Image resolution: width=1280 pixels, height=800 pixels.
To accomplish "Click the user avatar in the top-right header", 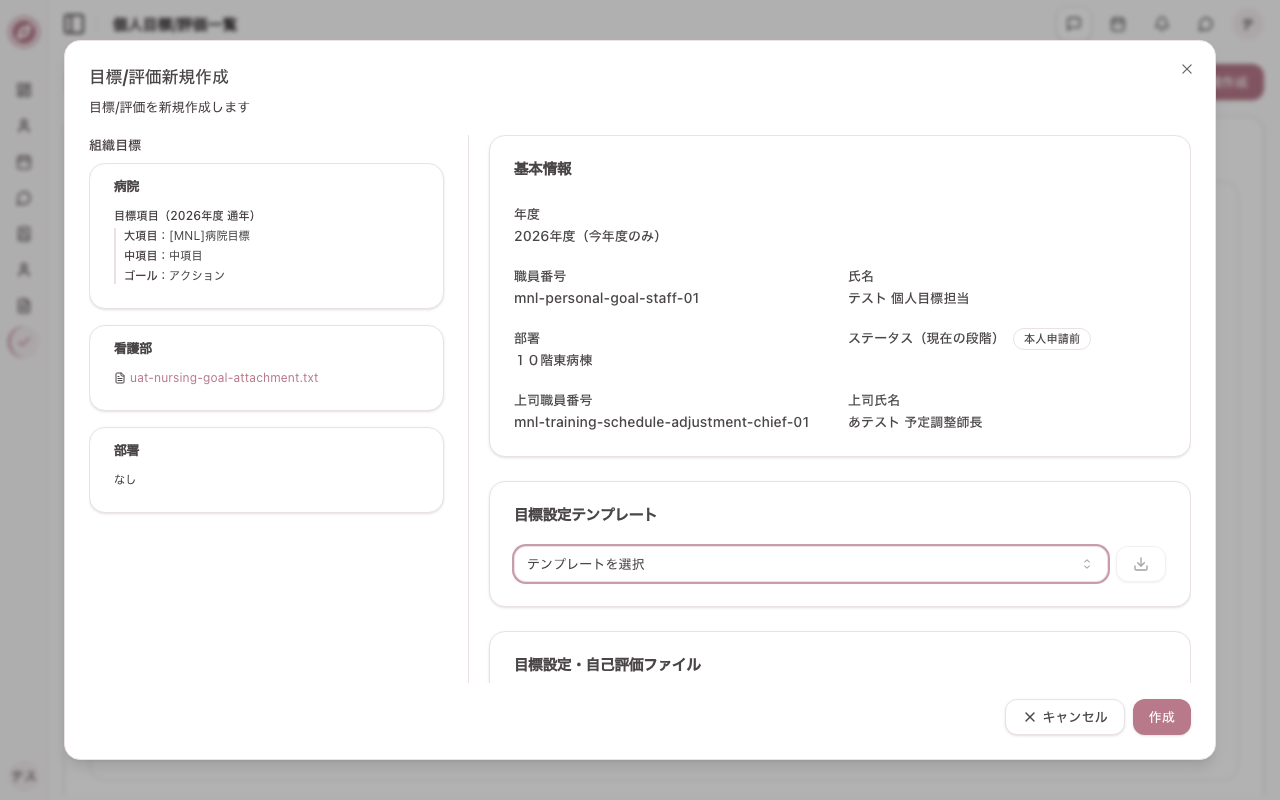I will (x=1247, y=24).
